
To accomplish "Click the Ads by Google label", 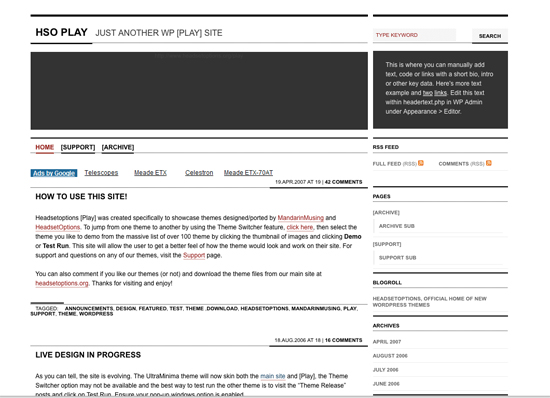I will 54,173.
